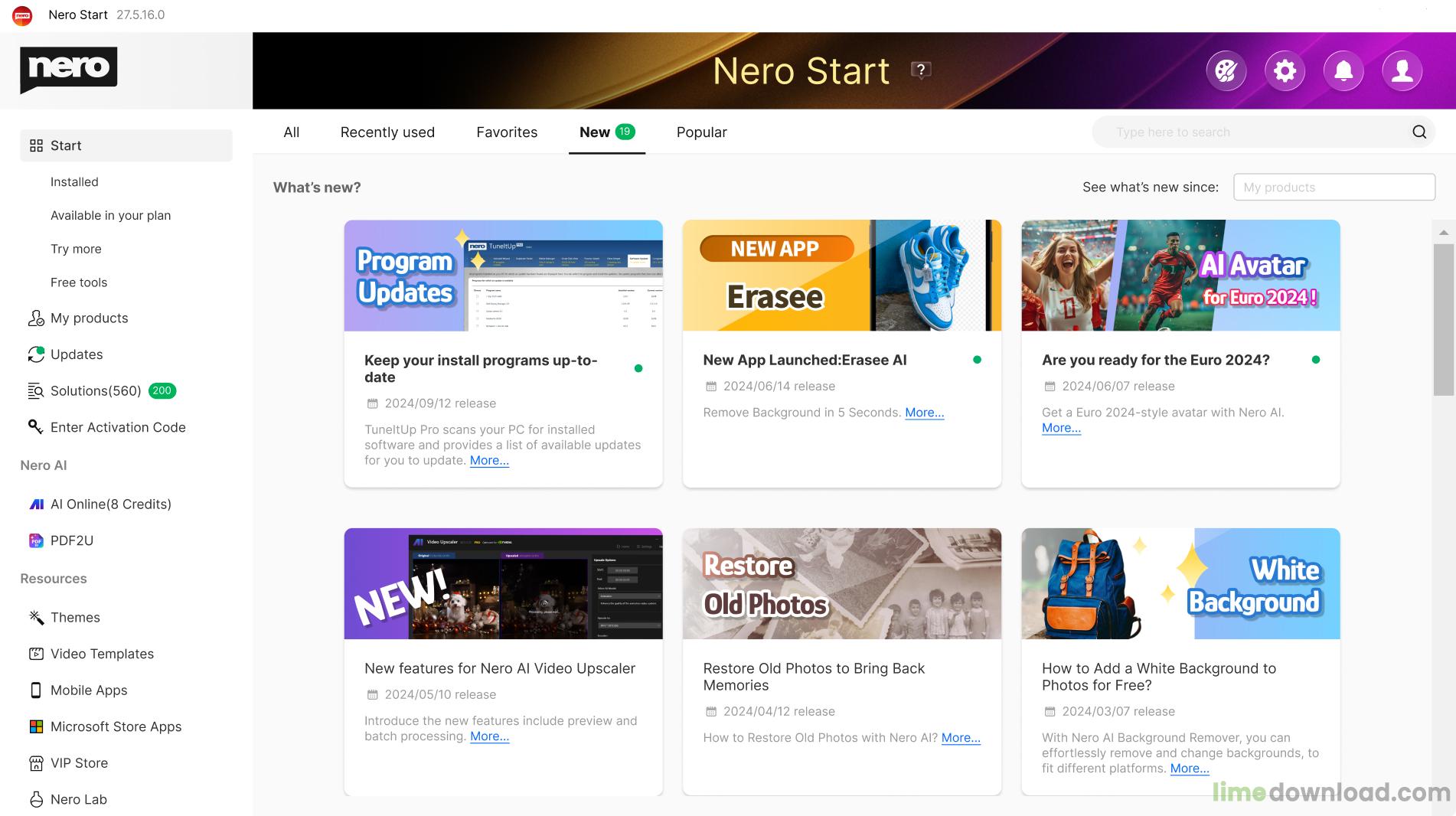
Task: Click the vertical scrollbar thumb
Action: [x=1444, y=320]
